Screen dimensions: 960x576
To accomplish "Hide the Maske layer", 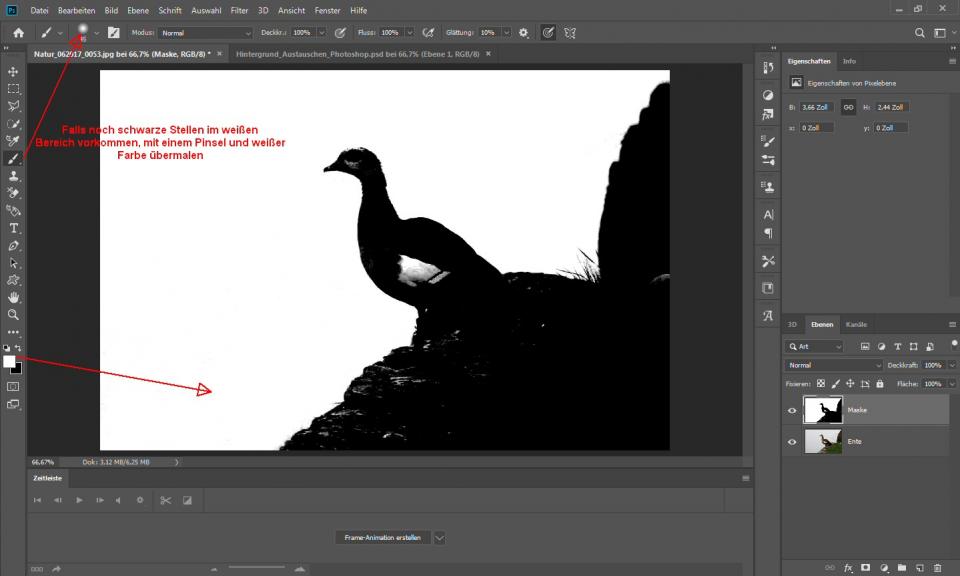I will pos(793,410).
